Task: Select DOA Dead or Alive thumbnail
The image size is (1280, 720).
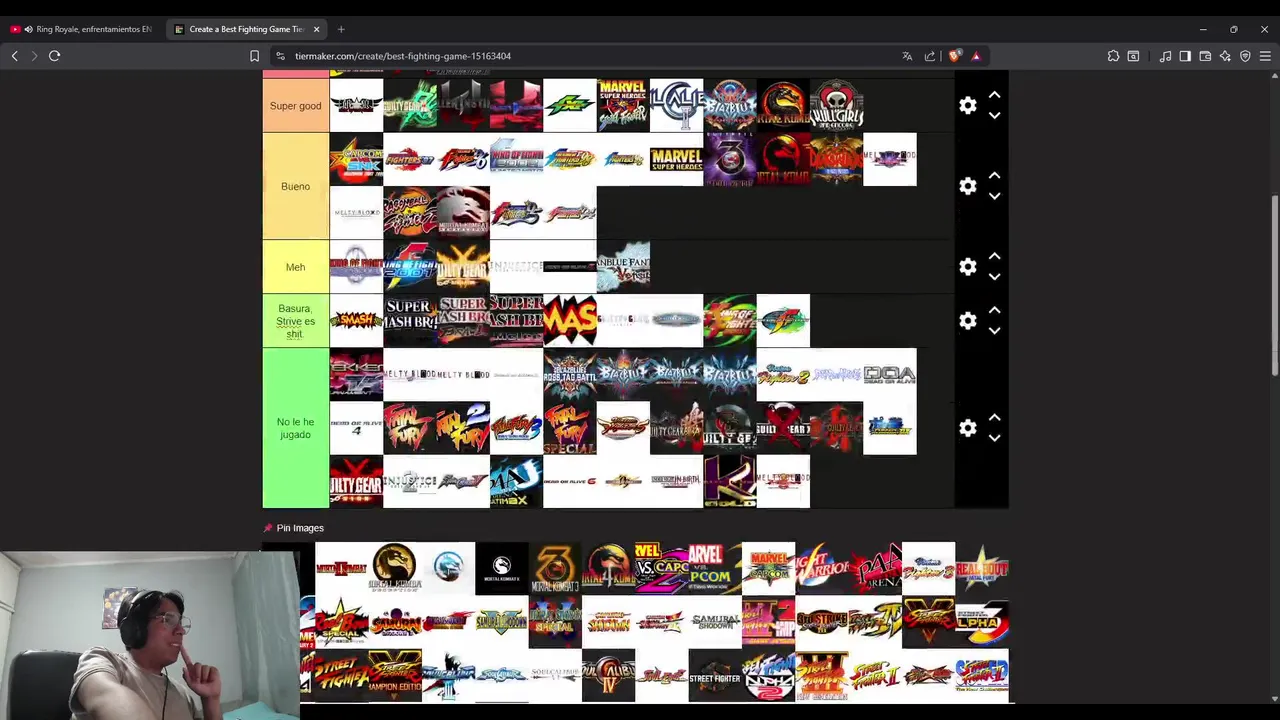Action: tap(890, 374)
